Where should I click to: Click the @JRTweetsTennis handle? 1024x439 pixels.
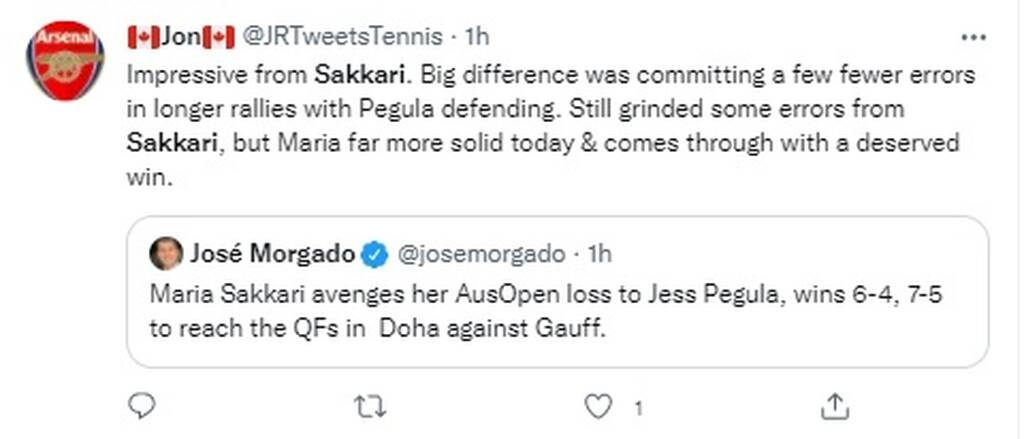pyautogui.click(x=343, y=37)
